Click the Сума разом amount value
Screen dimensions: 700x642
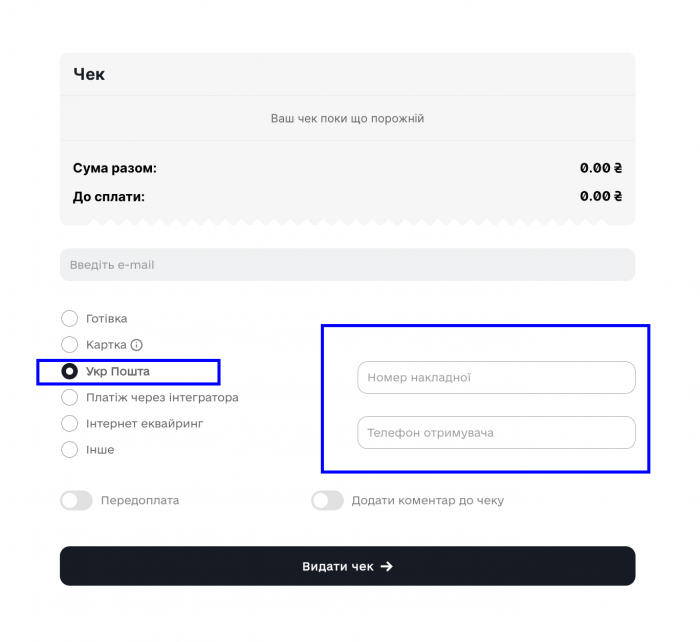601,168
